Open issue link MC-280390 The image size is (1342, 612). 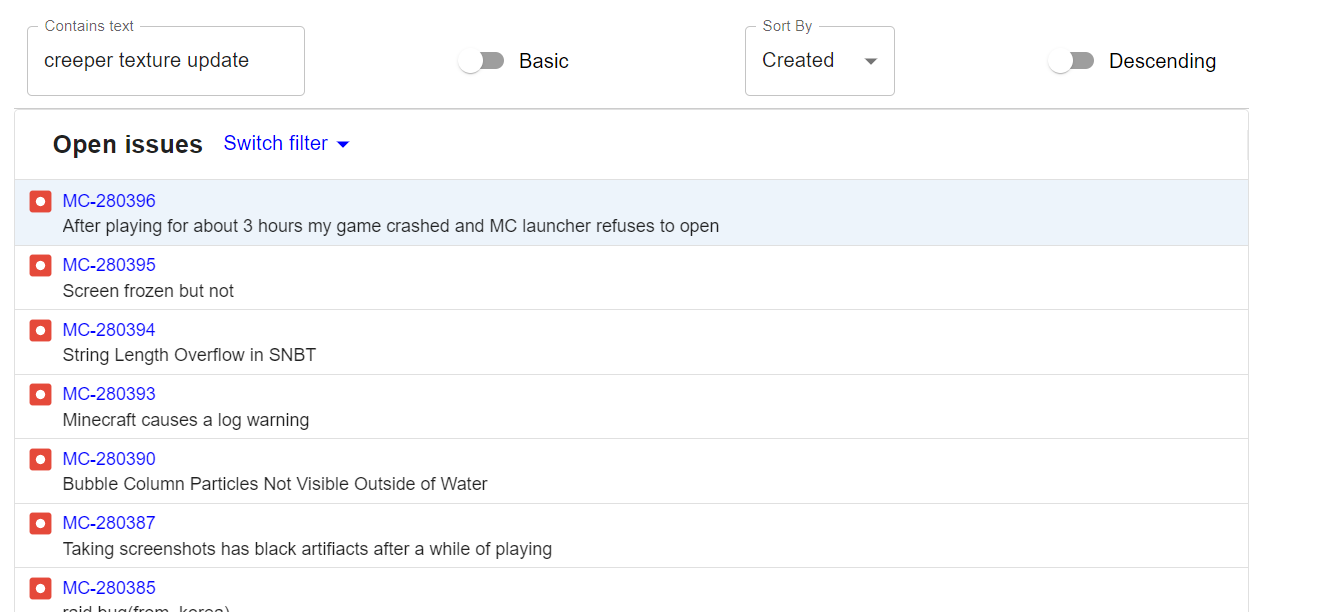pos(109,459)
